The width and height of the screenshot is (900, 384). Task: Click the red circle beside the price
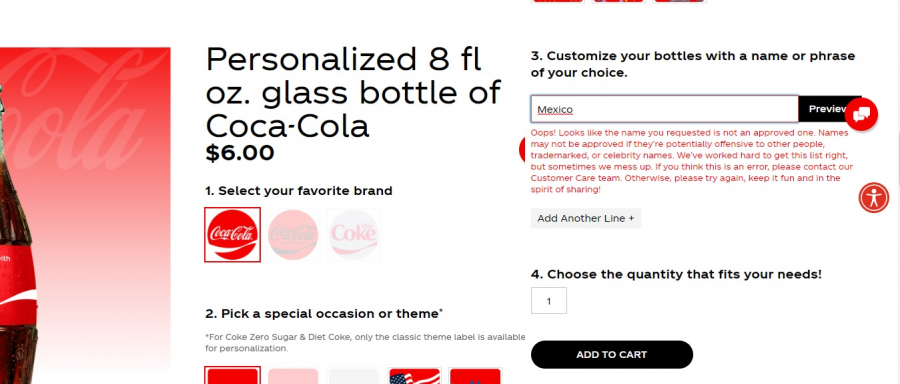tap(522, 150)
